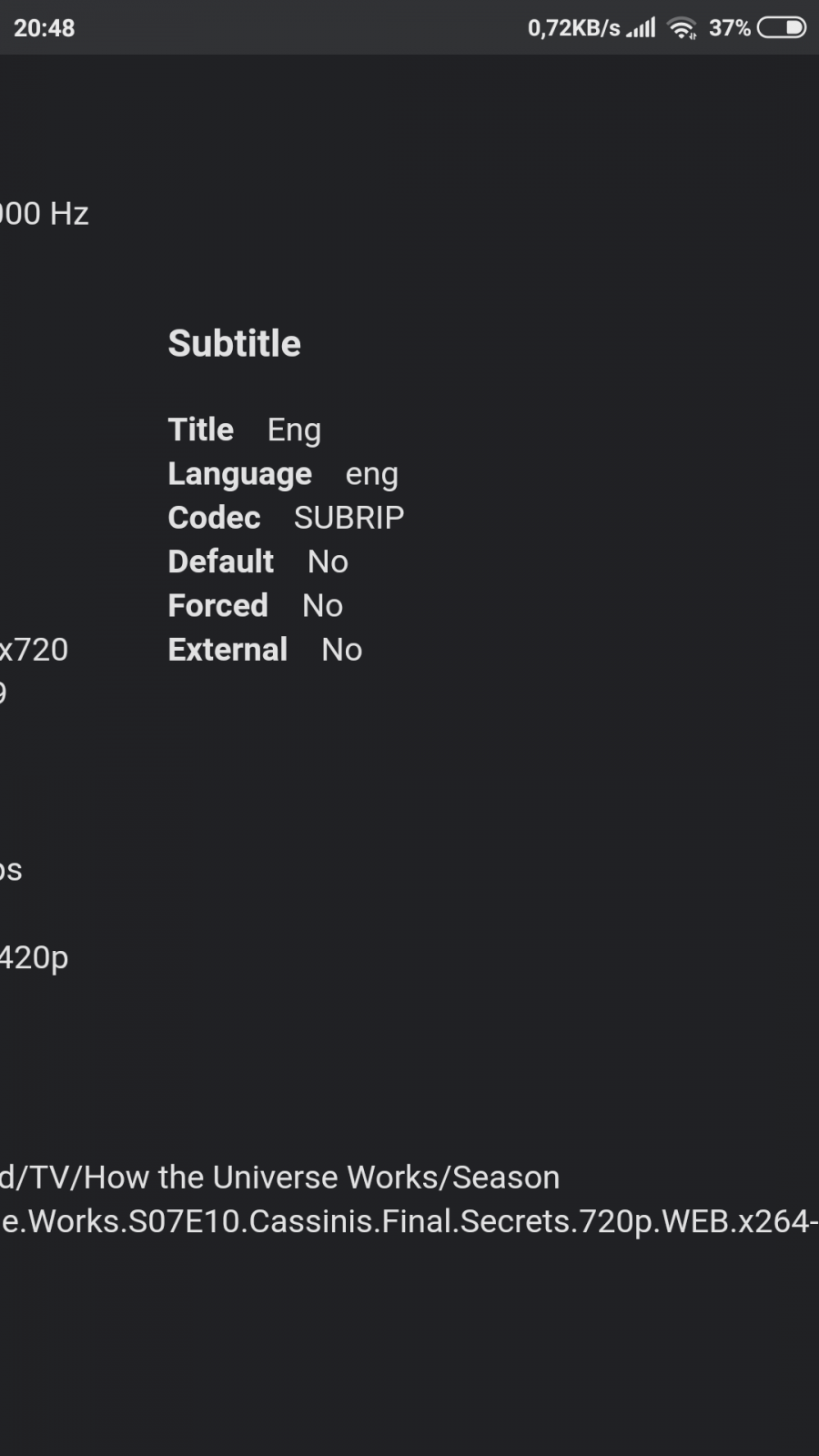Tap the battery icon in status bar

coord(782,28)
